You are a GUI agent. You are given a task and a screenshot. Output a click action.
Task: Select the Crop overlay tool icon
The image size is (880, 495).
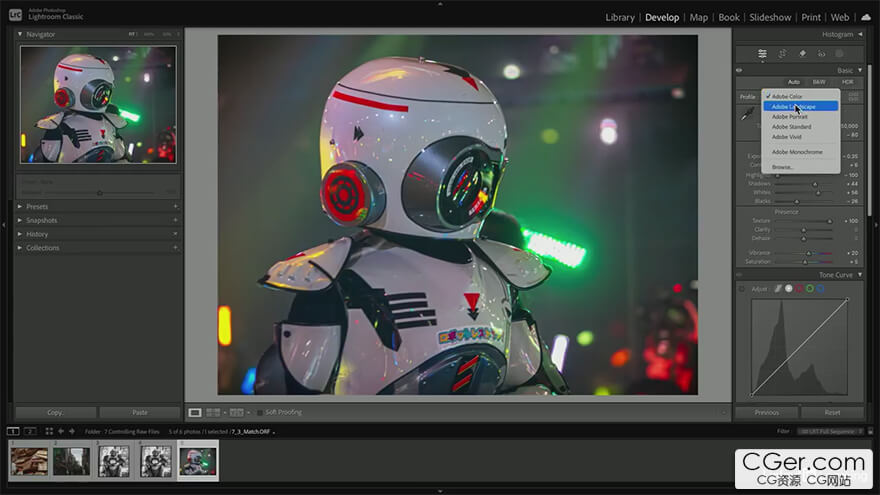782,53
